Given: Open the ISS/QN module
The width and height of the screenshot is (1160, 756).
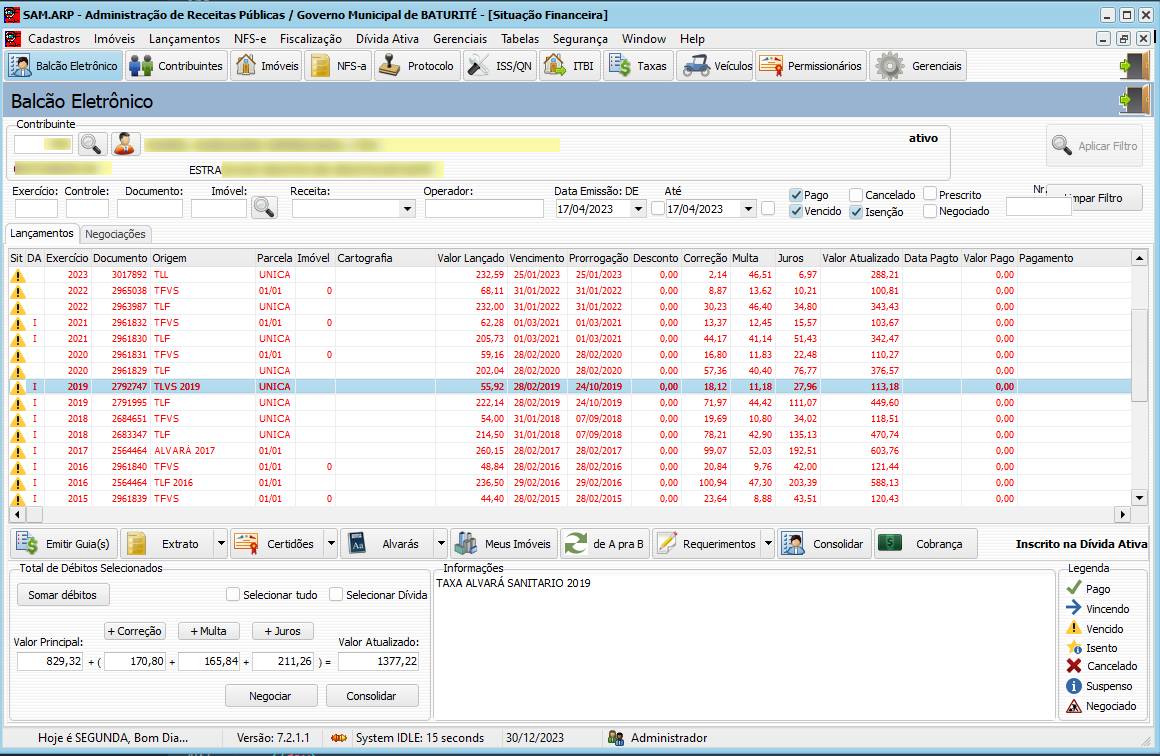Looking at the screenshot, I should [499, 66].
